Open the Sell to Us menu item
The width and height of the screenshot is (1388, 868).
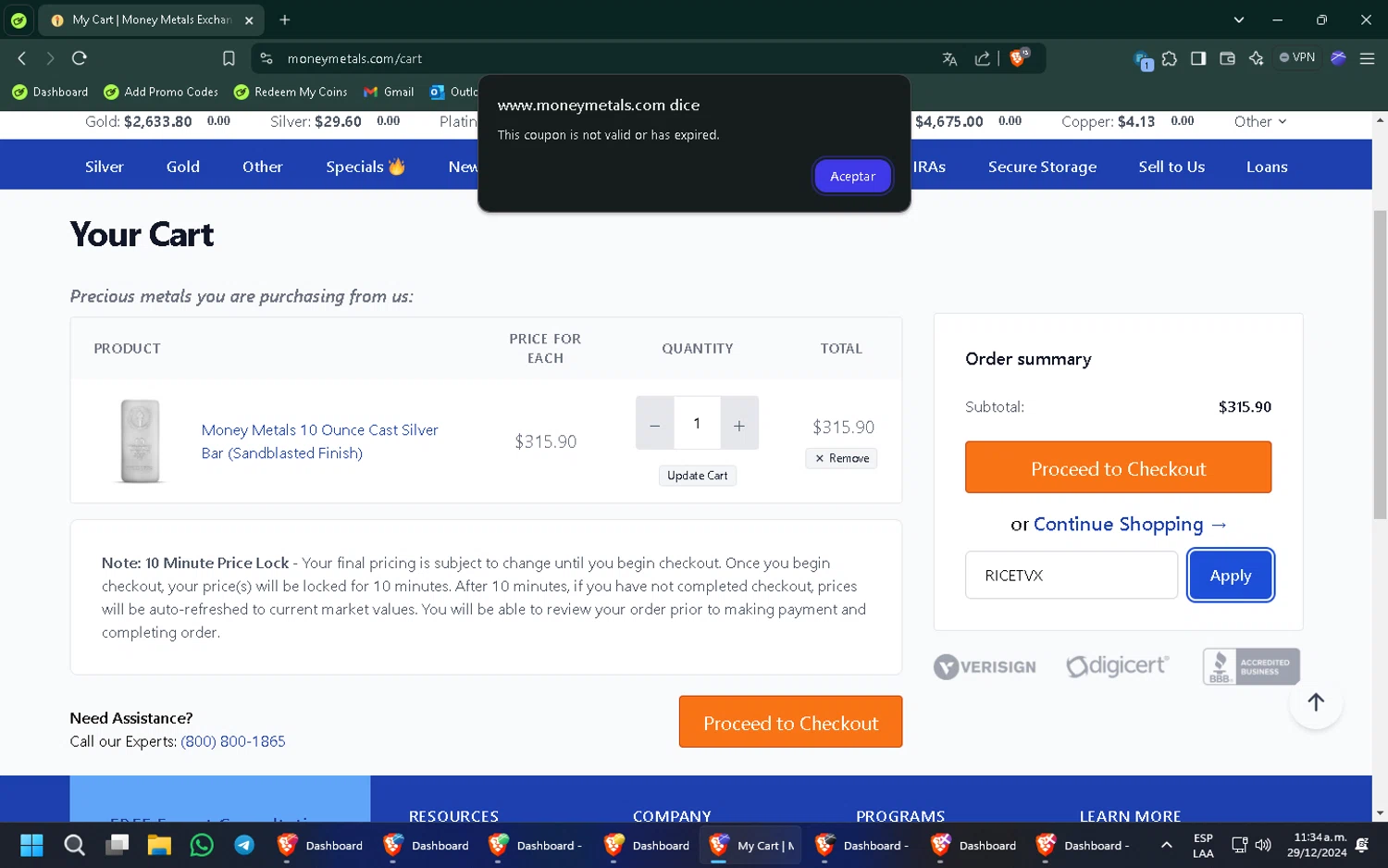click(1171, 167)
